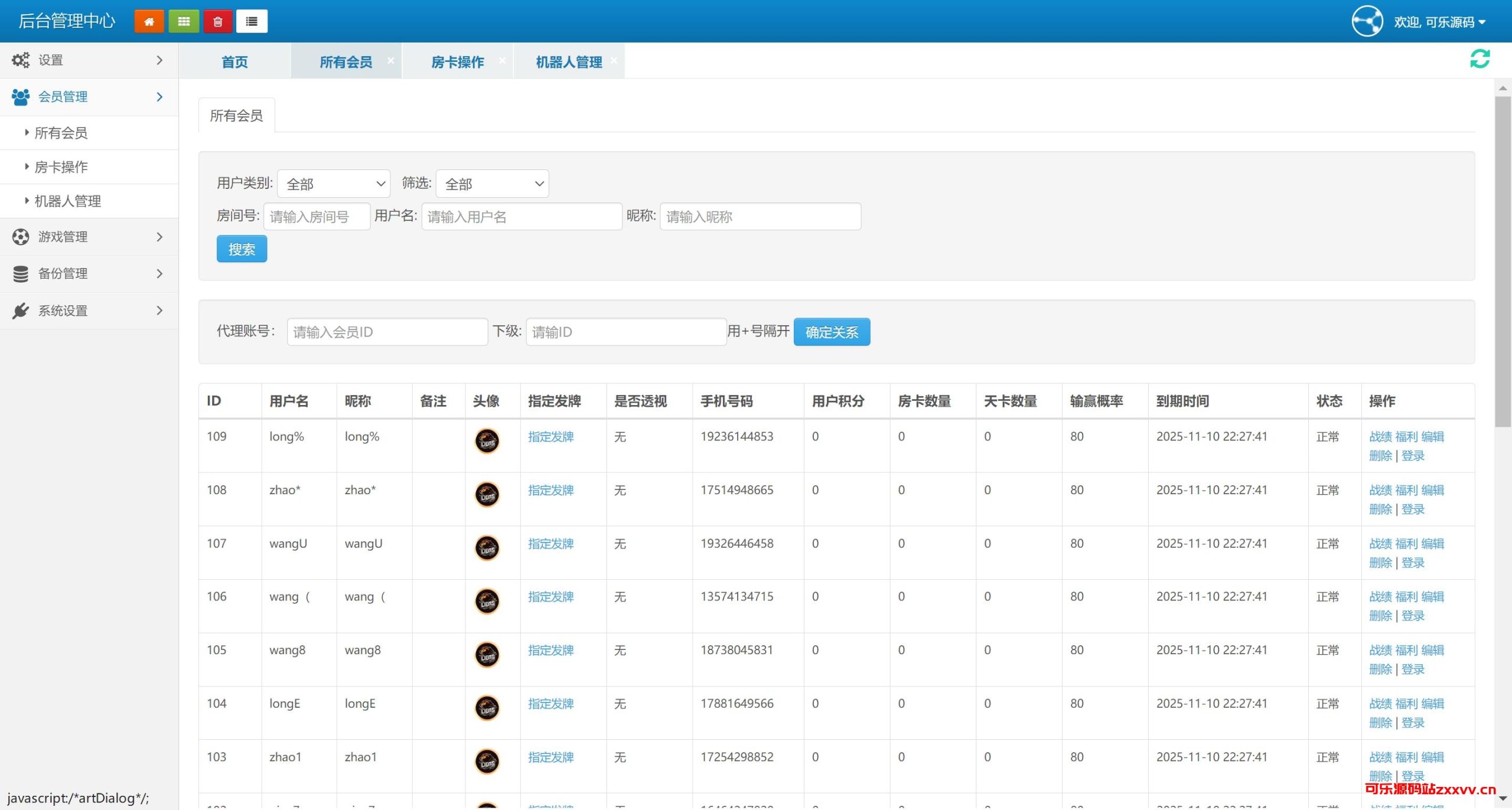Click the 确定关系 button

[x=831, y=332]
